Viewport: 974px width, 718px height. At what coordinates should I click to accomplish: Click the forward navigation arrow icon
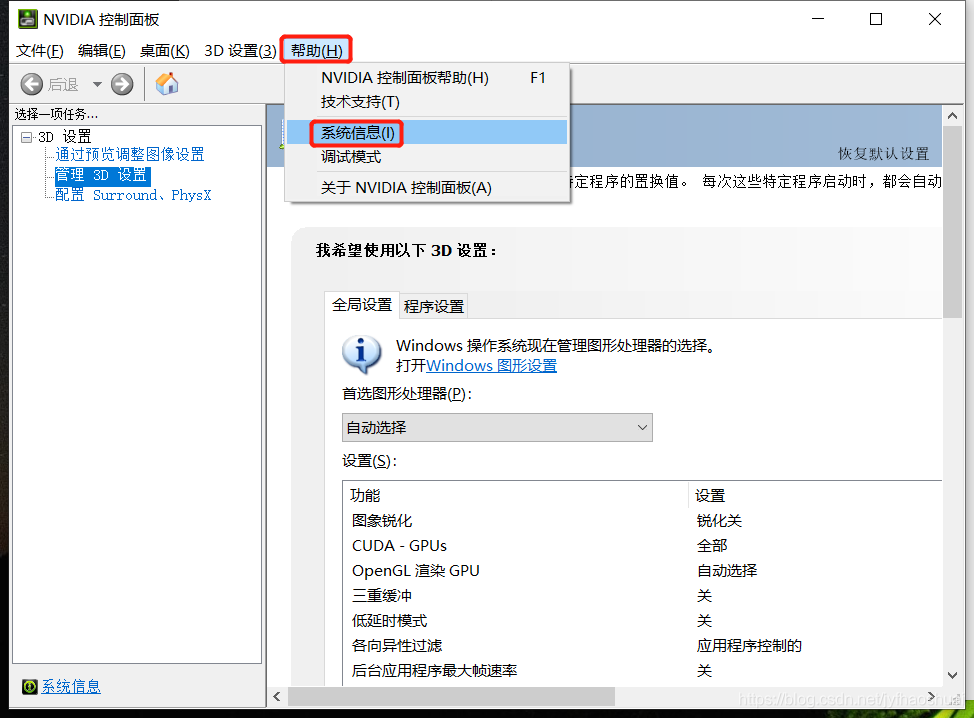(120, 84)
